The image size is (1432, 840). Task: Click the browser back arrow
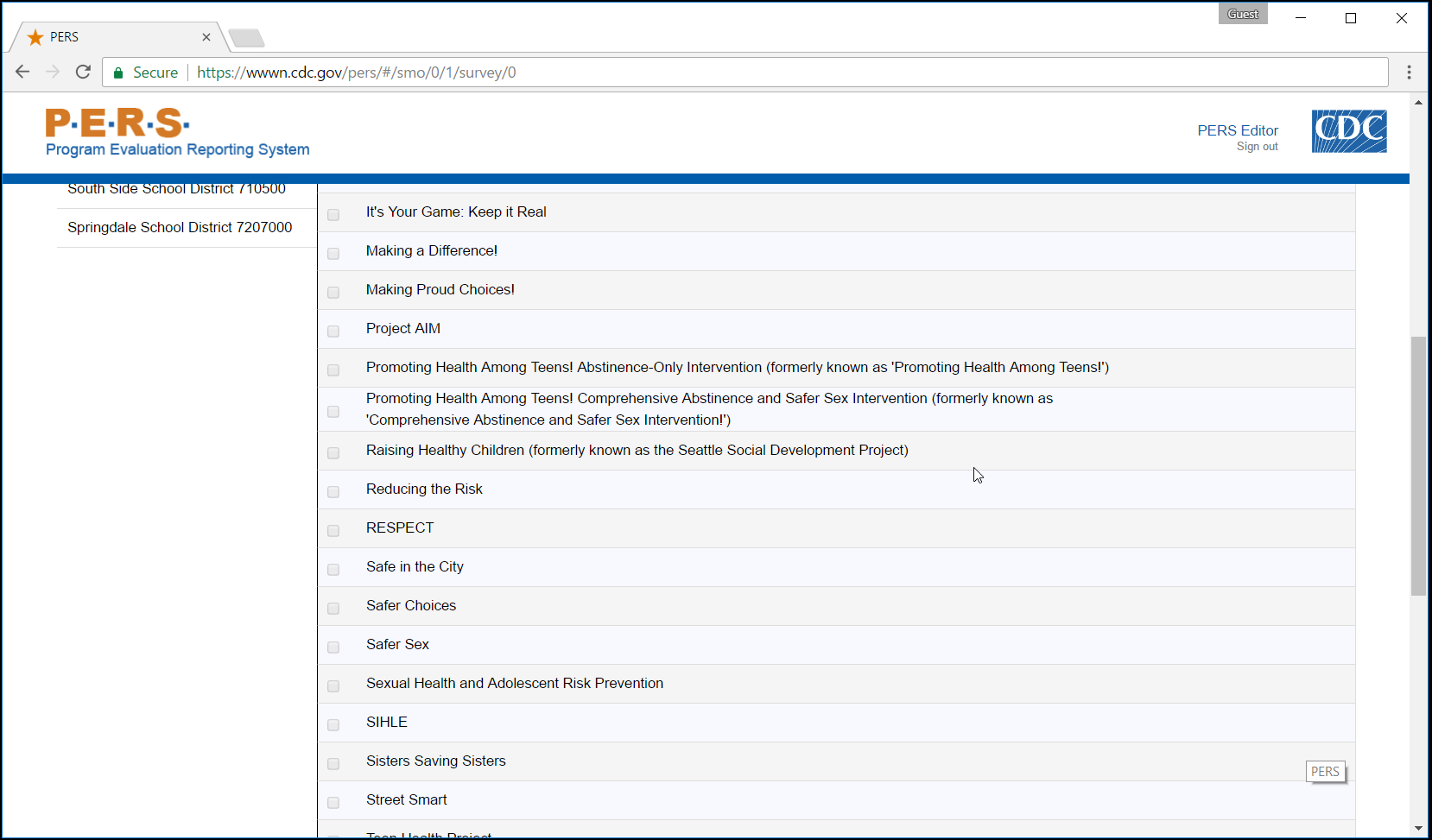[22, 73]
